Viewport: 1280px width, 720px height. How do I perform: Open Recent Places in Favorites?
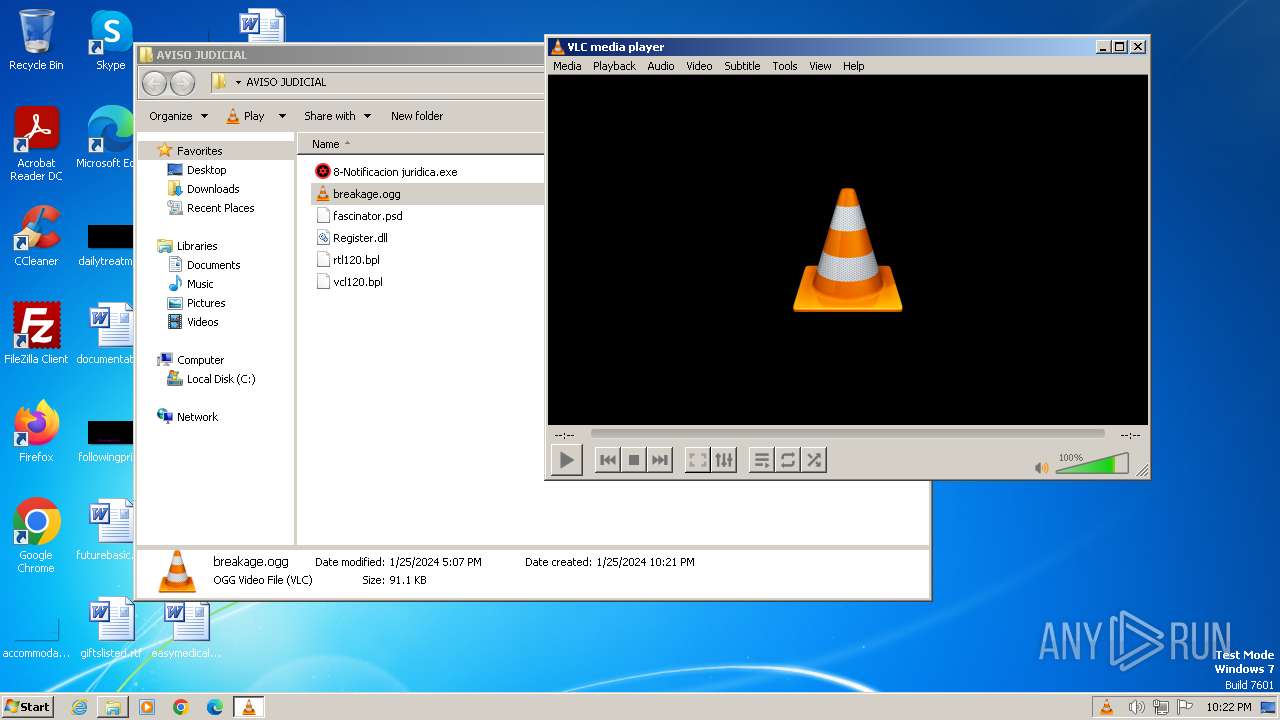(221, 208)
